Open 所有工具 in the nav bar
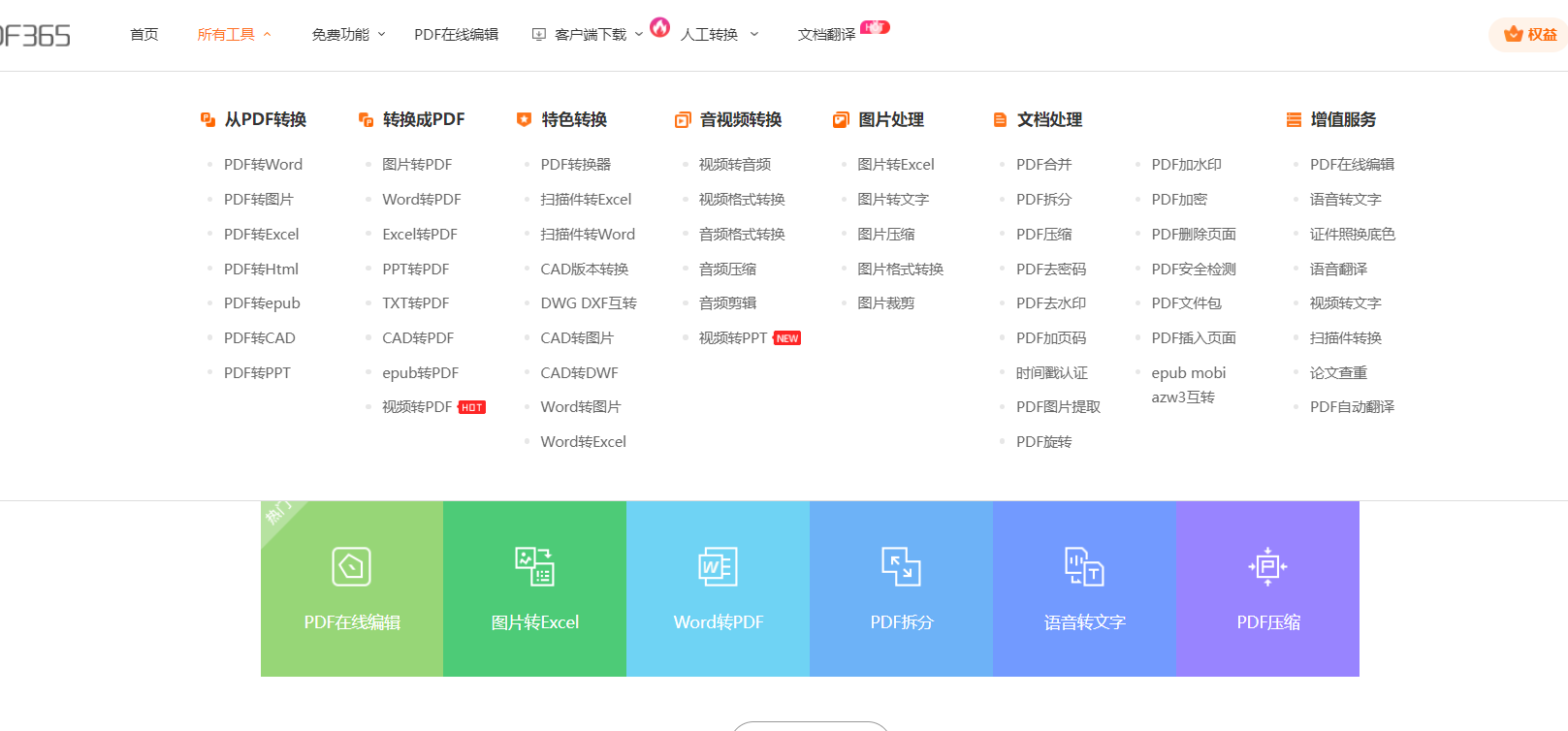This screenshot has width=1568, height=731. (226, 34)
